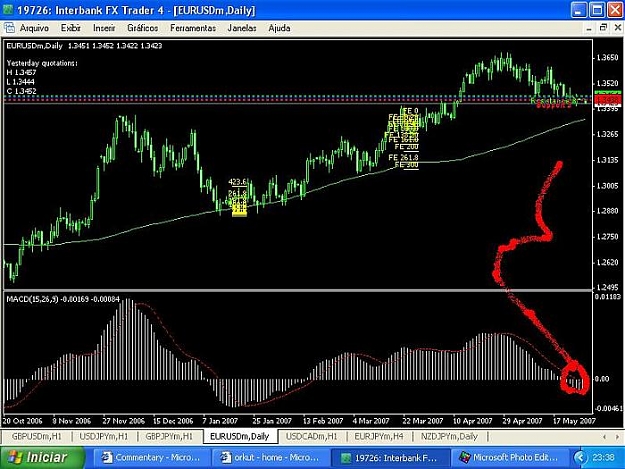The height and width of the screenshot is (469, 625).
Task: Open the Inserir menu
Action: coord(104,28)
